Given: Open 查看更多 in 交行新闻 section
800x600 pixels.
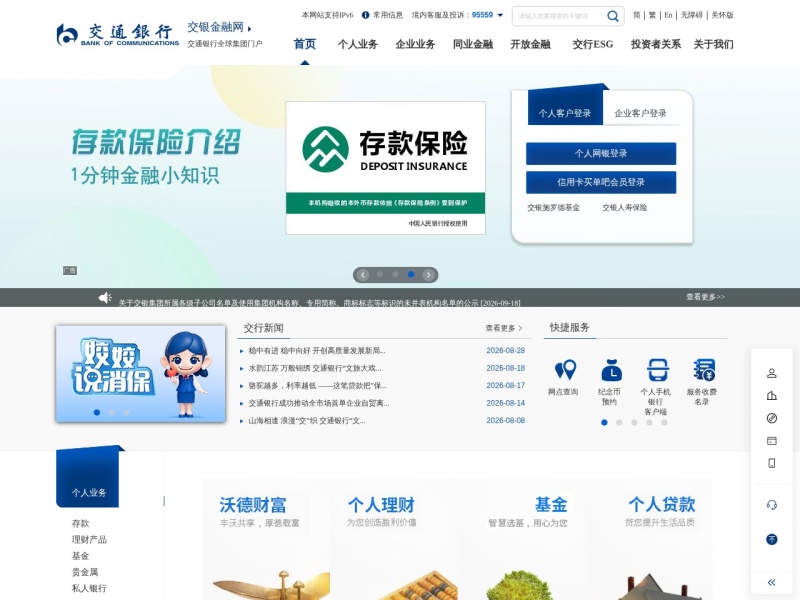Looking at the screenshot, I should (x=504, y=328).
